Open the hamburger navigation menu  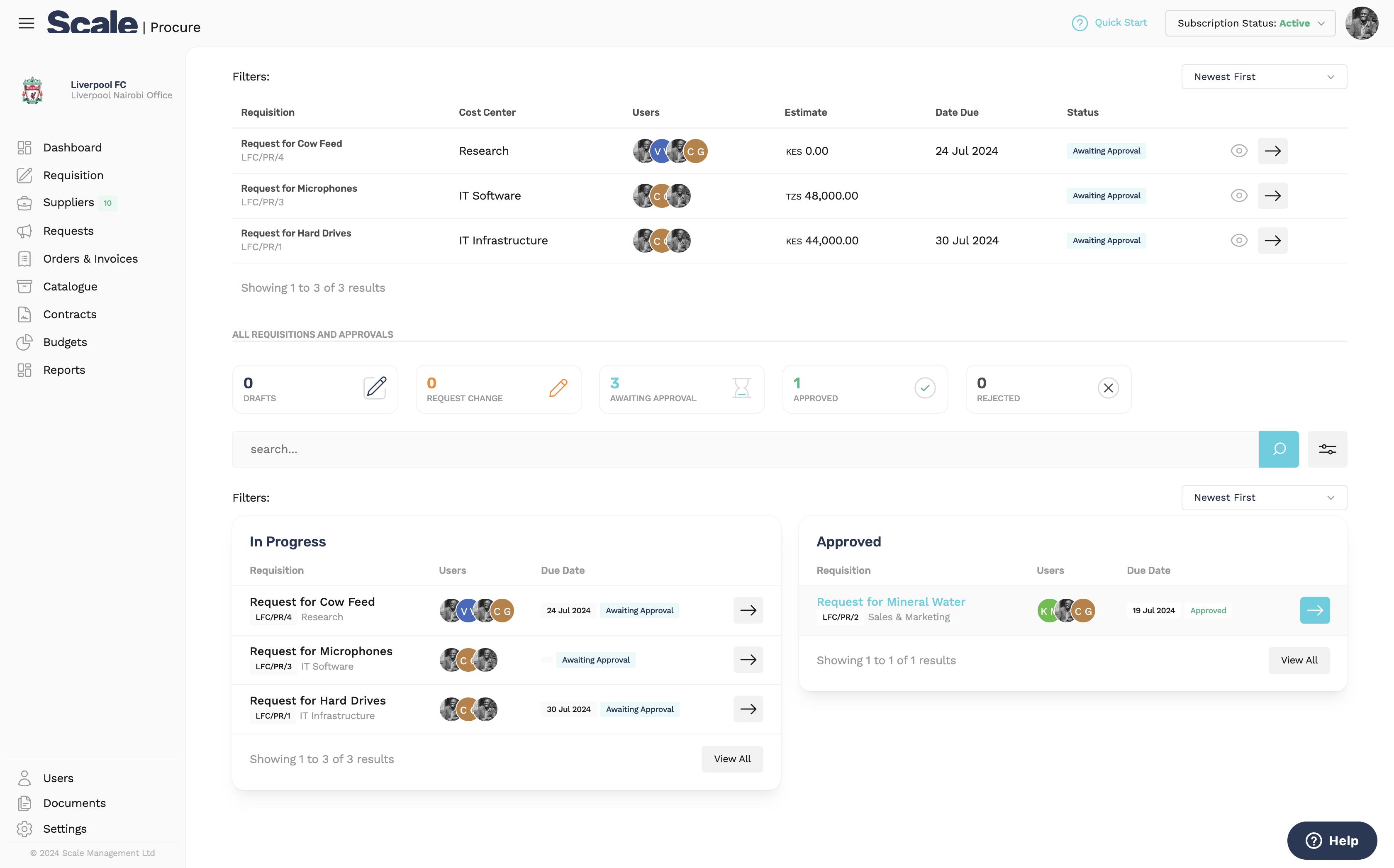point(27,23)
